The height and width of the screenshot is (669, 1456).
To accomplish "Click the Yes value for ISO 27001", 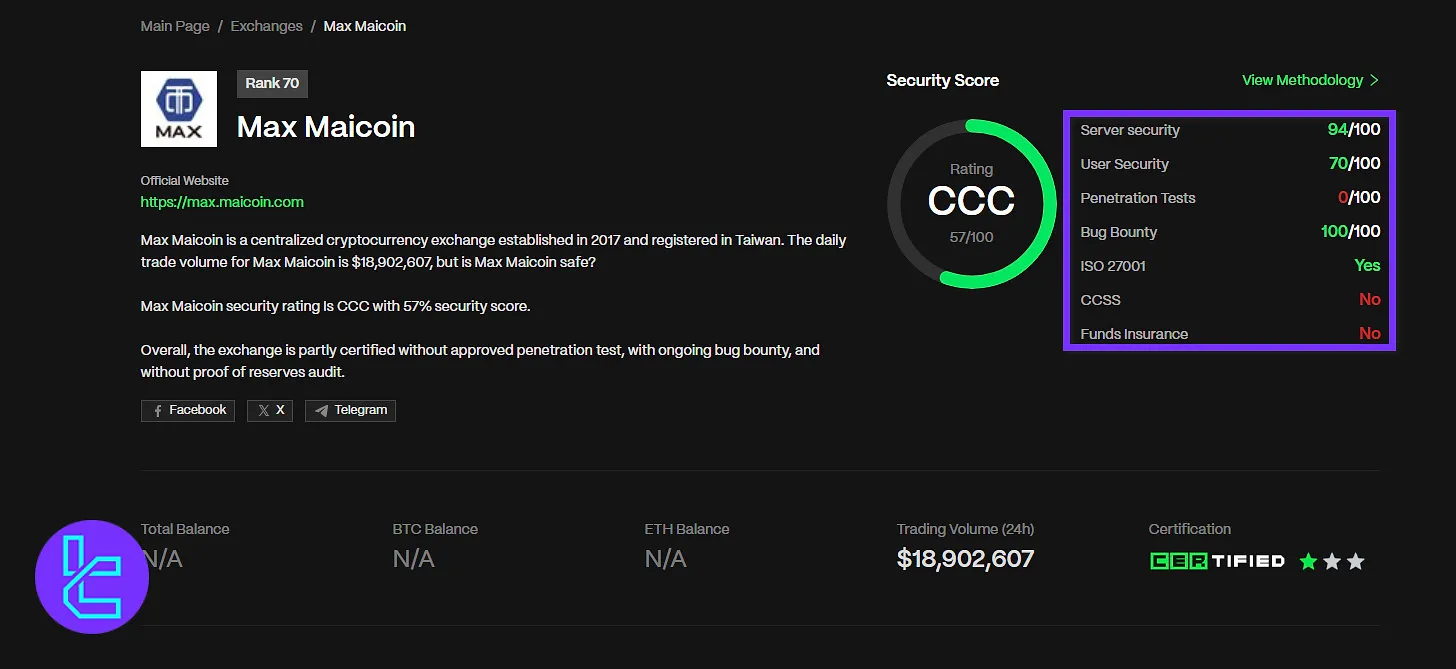I will pos(1367,266).
